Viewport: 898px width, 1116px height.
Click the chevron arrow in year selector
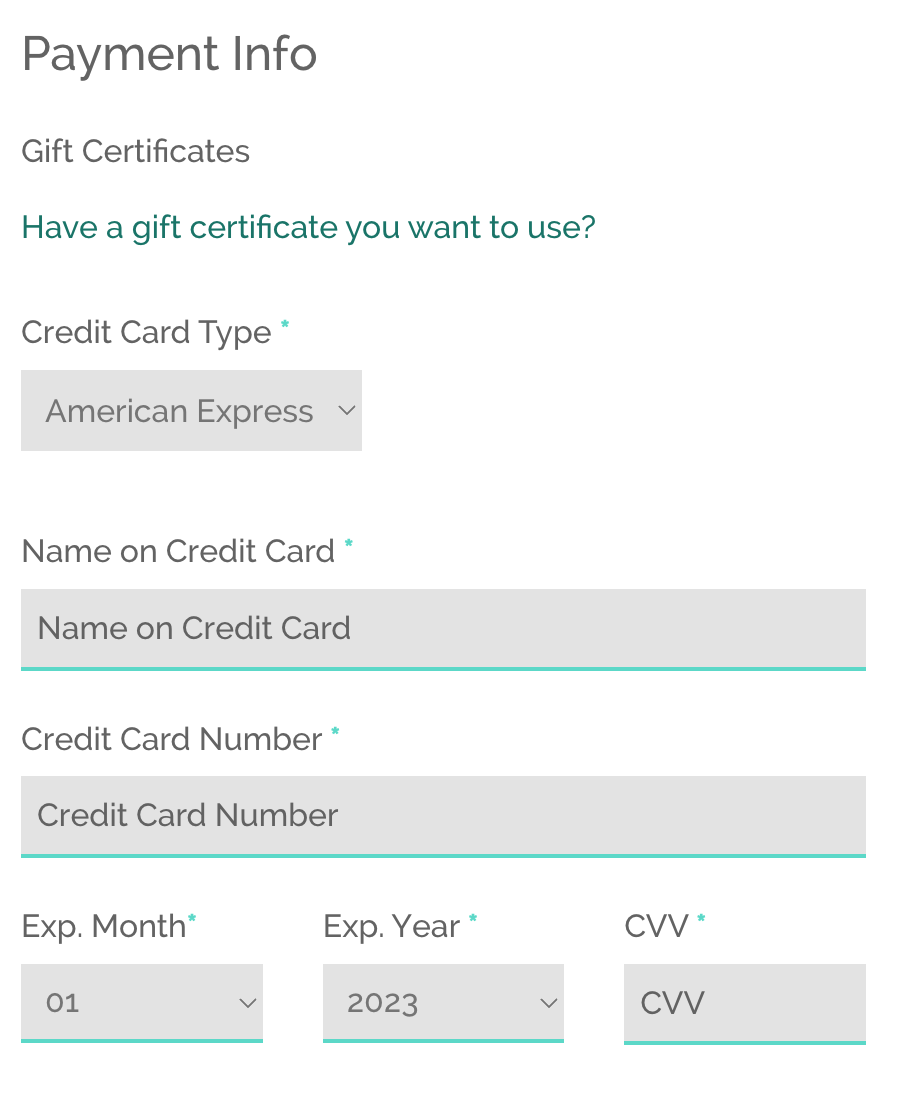548,1002
